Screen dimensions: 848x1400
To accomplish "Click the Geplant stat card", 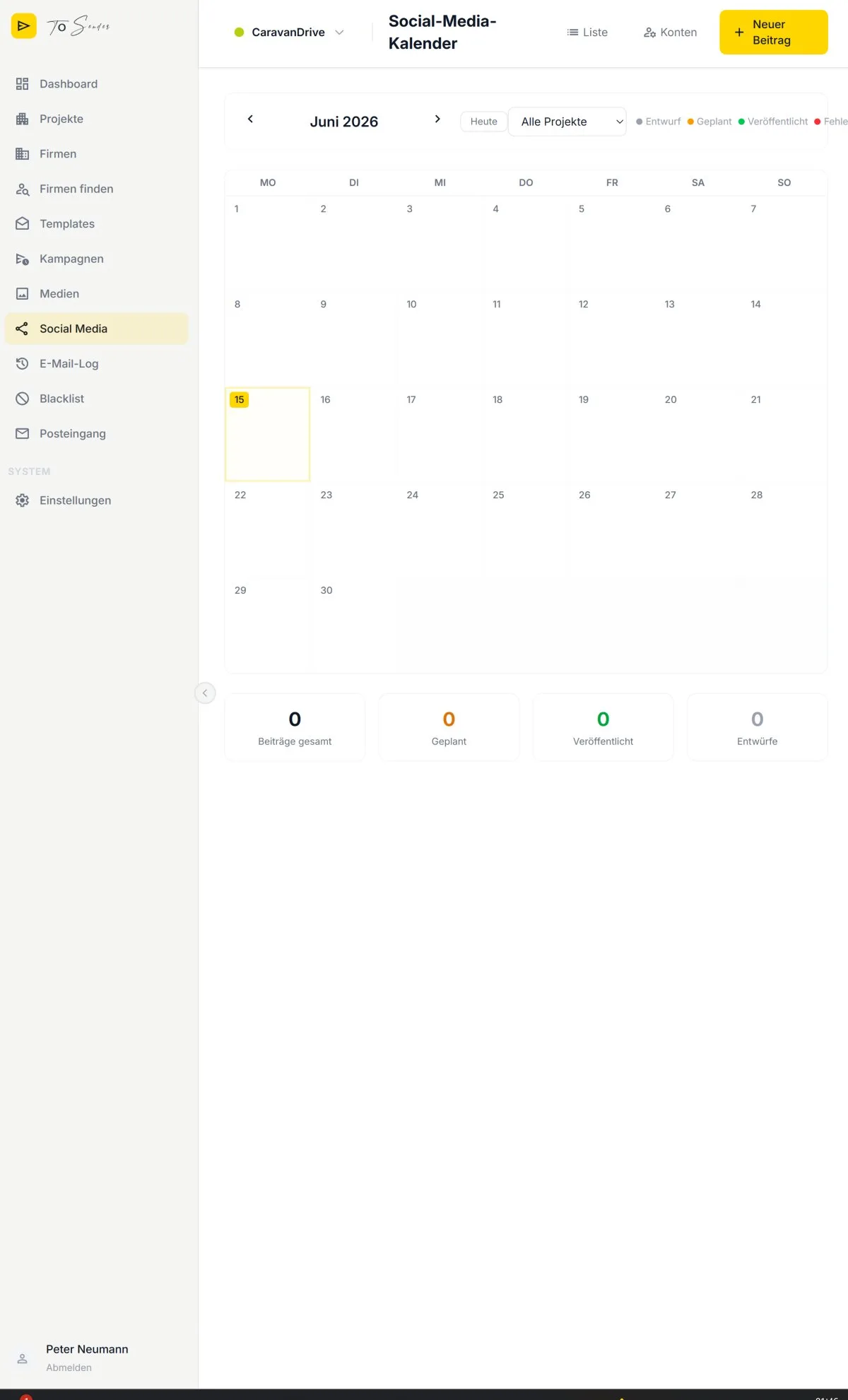I will click(x=449, y=727).
